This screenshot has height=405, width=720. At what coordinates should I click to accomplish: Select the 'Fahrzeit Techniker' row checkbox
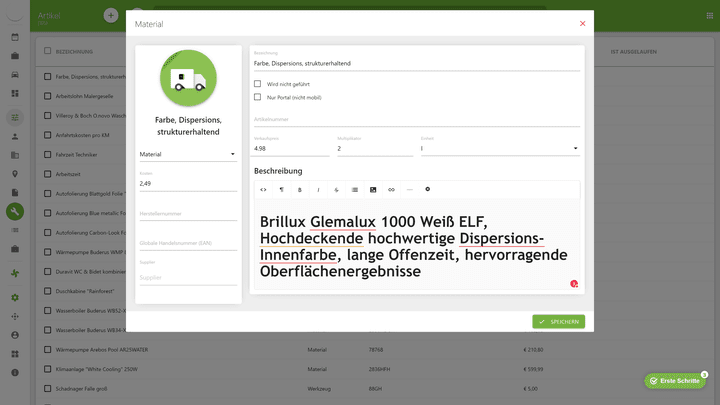tap(47, 155)
